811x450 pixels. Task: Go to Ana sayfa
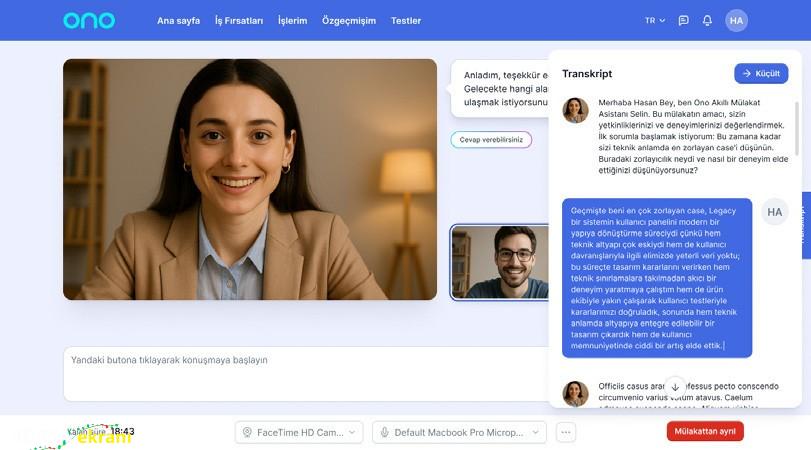[x=178, y=21]
